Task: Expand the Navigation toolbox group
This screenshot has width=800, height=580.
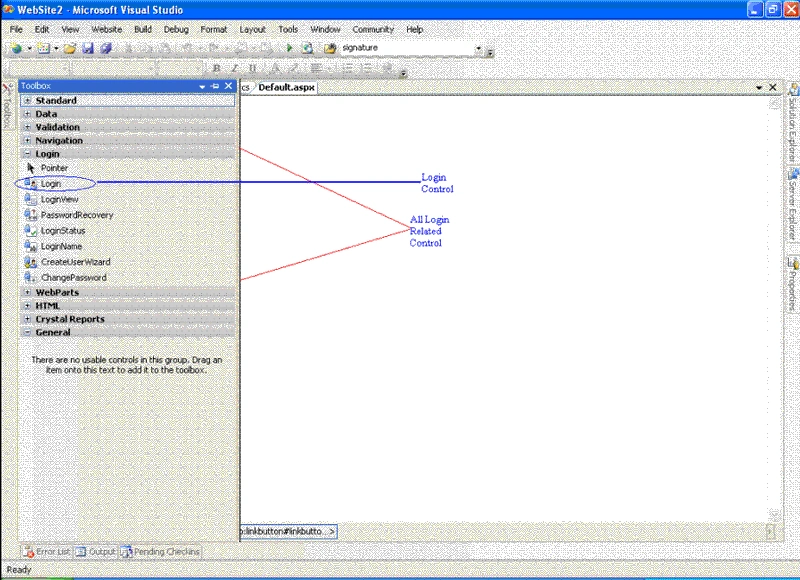Action: pos(28,141)
